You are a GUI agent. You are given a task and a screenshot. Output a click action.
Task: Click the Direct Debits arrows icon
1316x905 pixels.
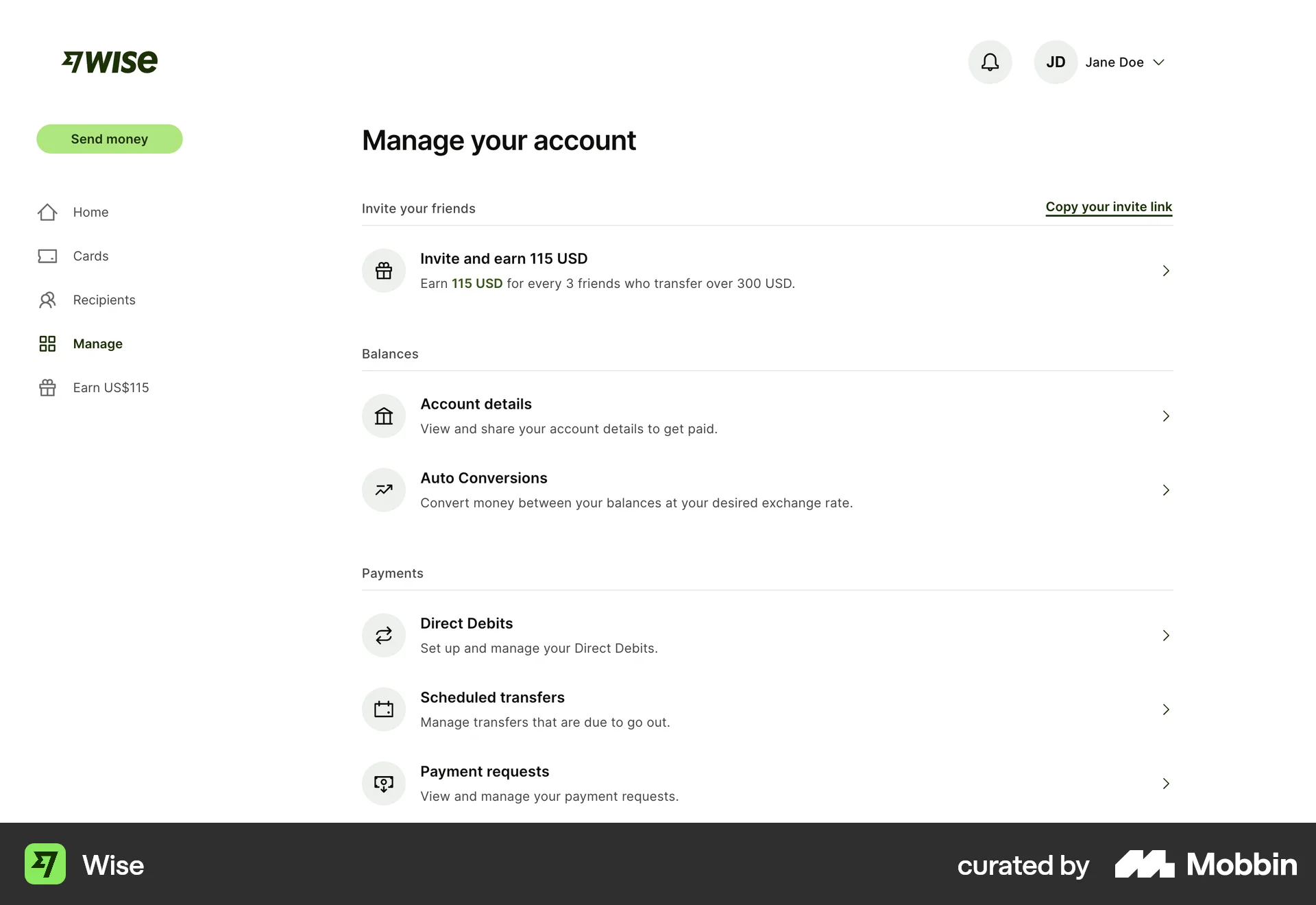coord(383,635)
